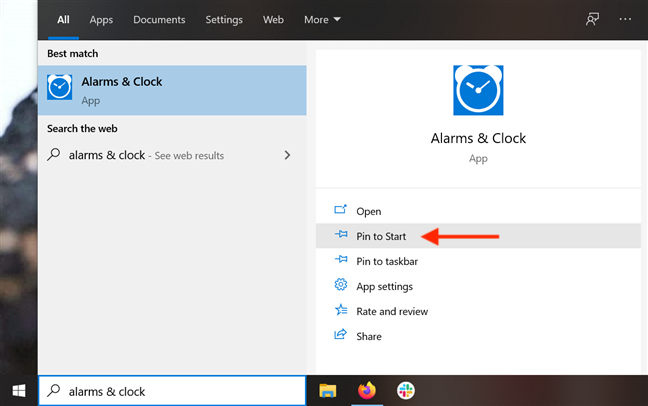Click the Share arrow icon

click(341, 334)
